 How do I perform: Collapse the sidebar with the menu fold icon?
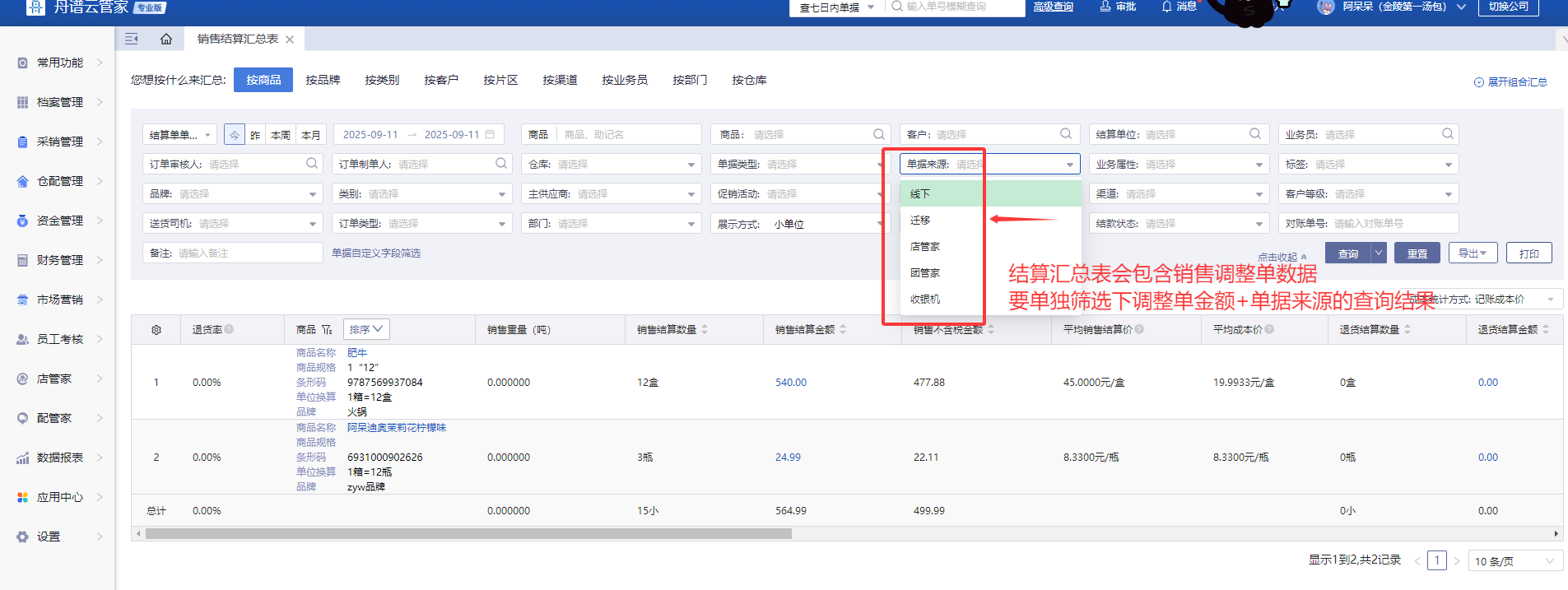[132, 39]
